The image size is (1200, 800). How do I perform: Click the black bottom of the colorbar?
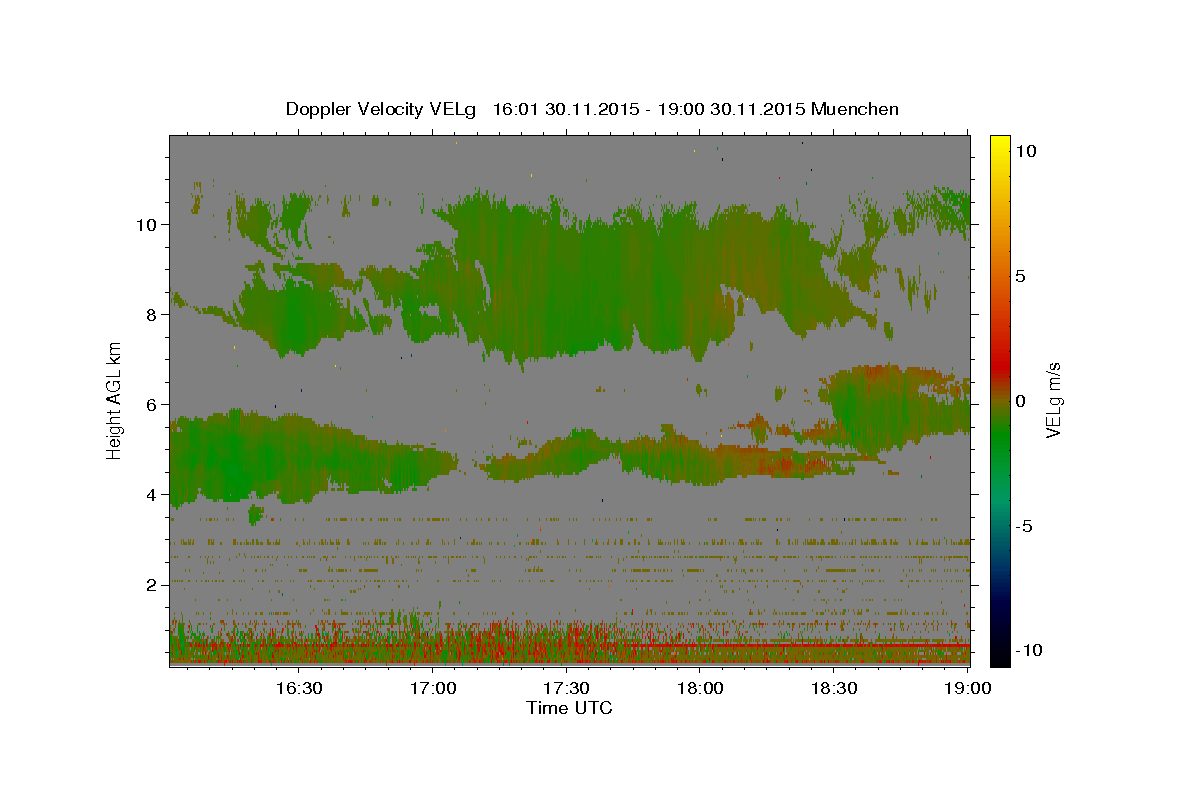pyautogui.click(x=999, y=657)
